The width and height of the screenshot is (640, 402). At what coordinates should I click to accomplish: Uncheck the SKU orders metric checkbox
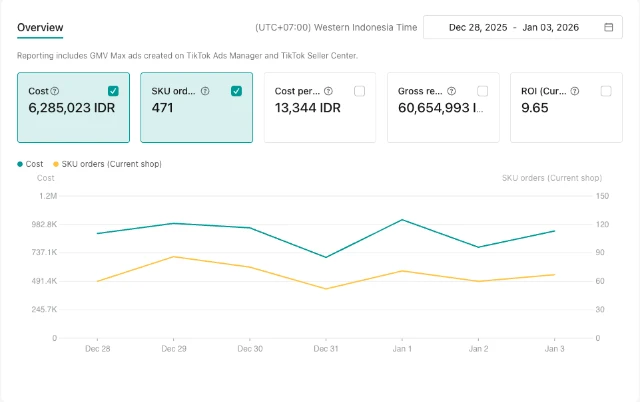point(236,91)
